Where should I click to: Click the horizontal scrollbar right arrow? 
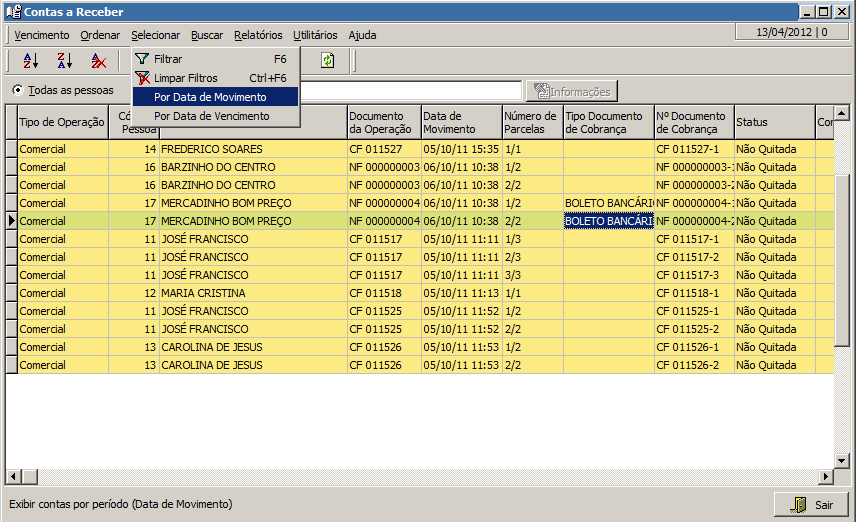click(826, 476)
